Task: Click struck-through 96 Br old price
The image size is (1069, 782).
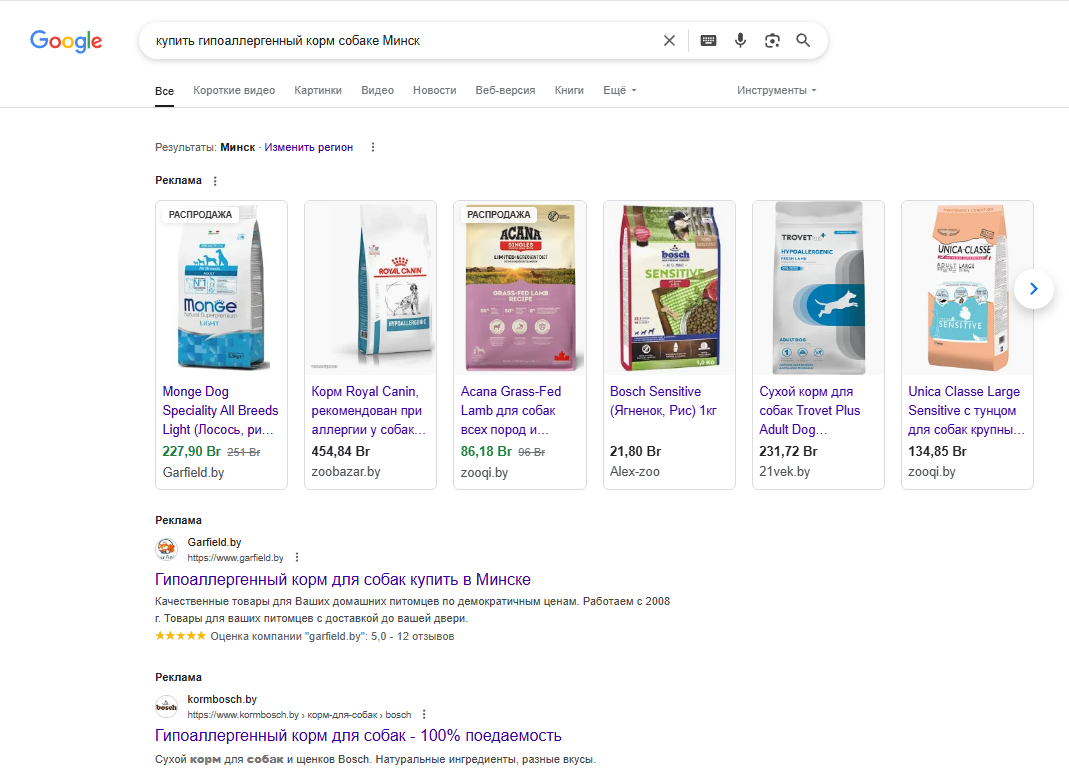Action: point(532,452)
